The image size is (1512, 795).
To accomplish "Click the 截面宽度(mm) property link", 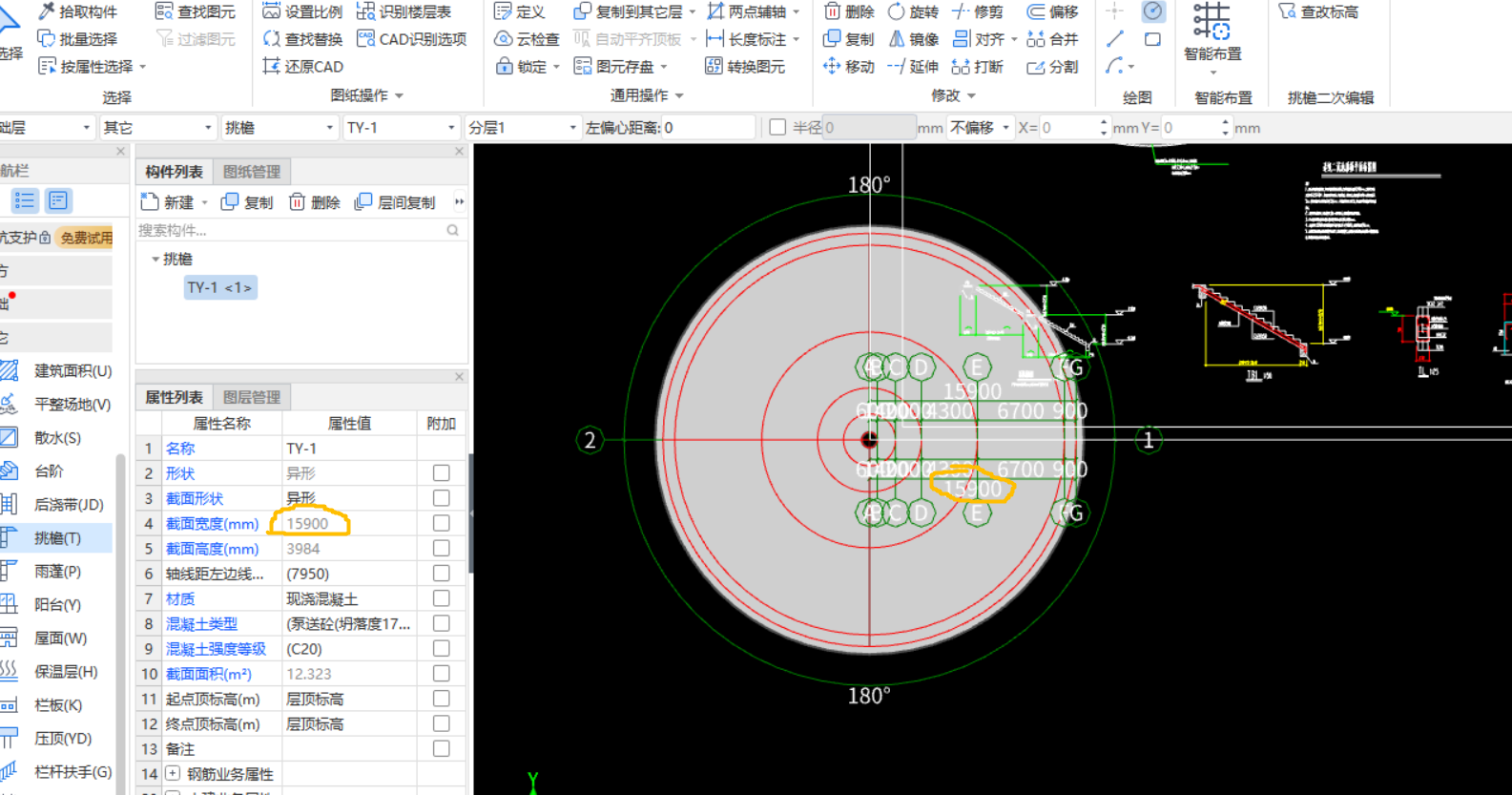I will (x=212, y=524).
